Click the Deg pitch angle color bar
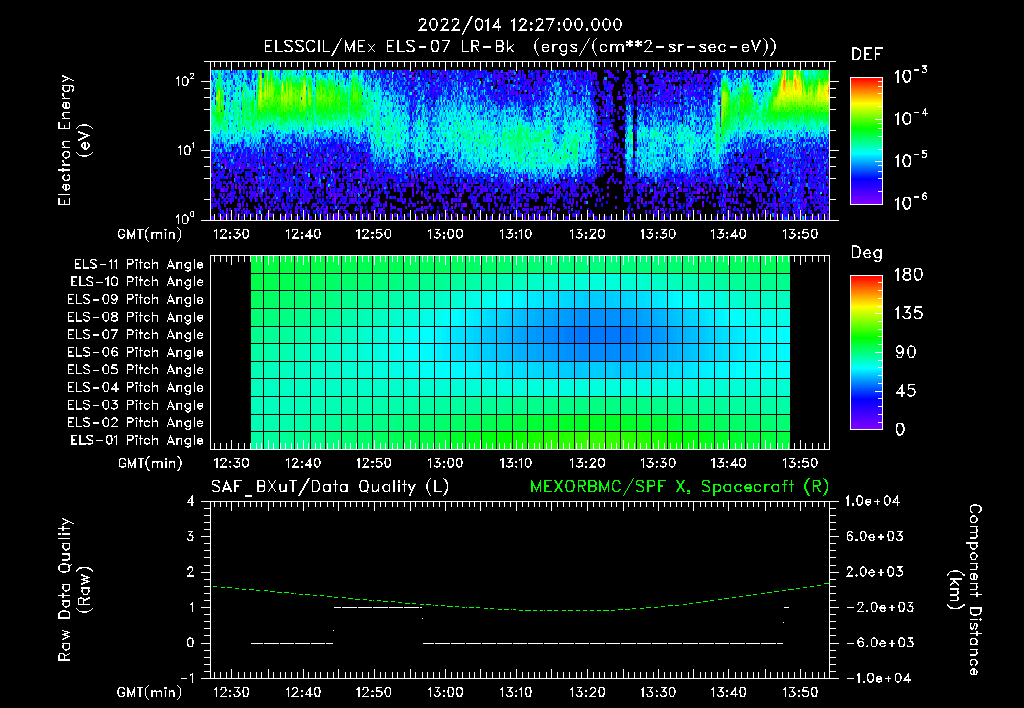 pyautogui.click(x=866, y=352)
